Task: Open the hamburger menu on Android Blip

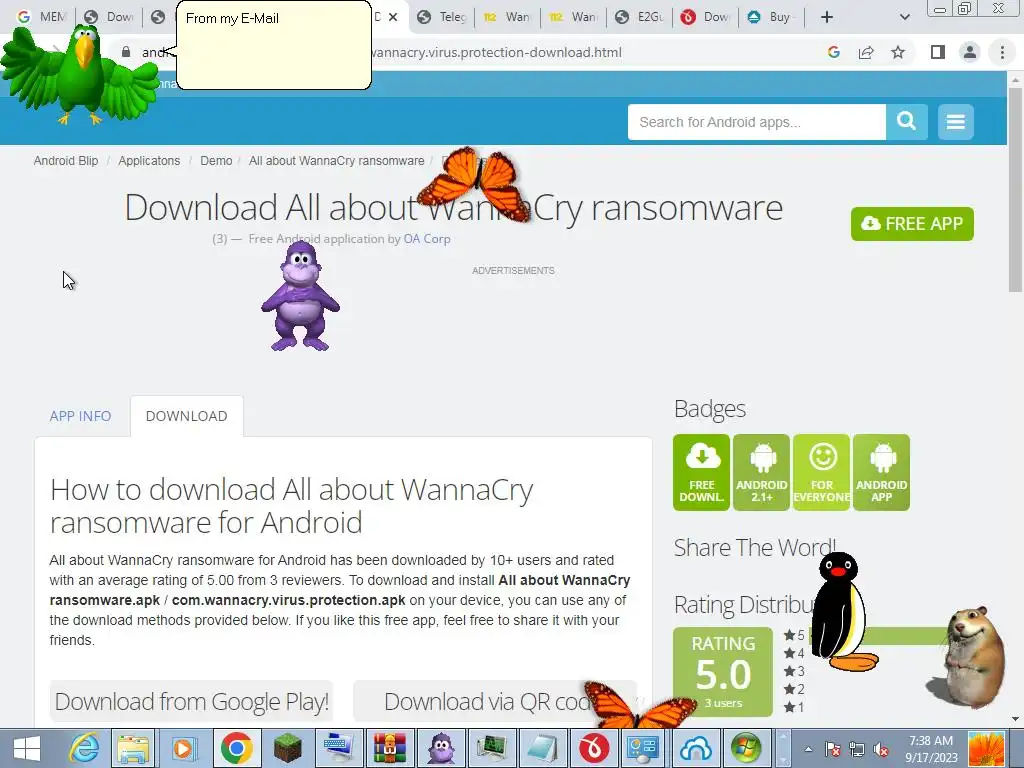Action: (x=955, y=121)
